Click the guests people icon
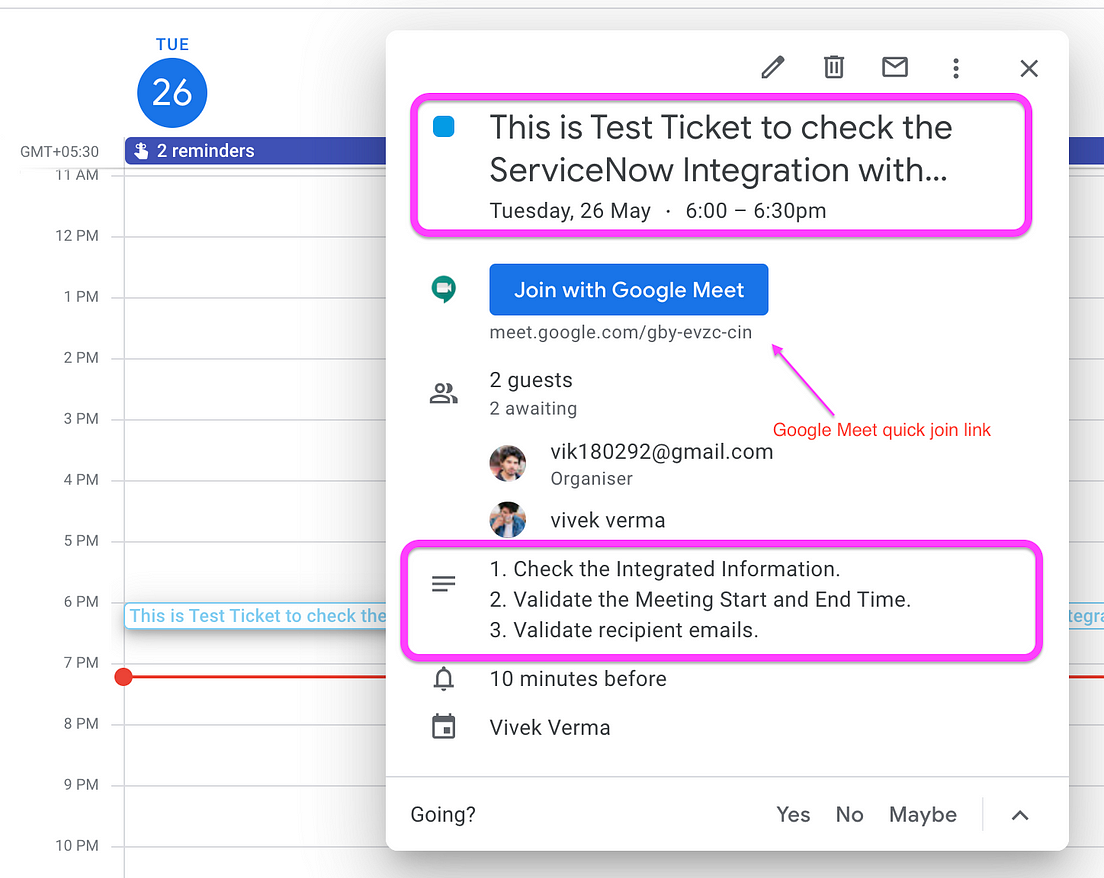This screenshot has height=878, width=1104. coord(444,393)
